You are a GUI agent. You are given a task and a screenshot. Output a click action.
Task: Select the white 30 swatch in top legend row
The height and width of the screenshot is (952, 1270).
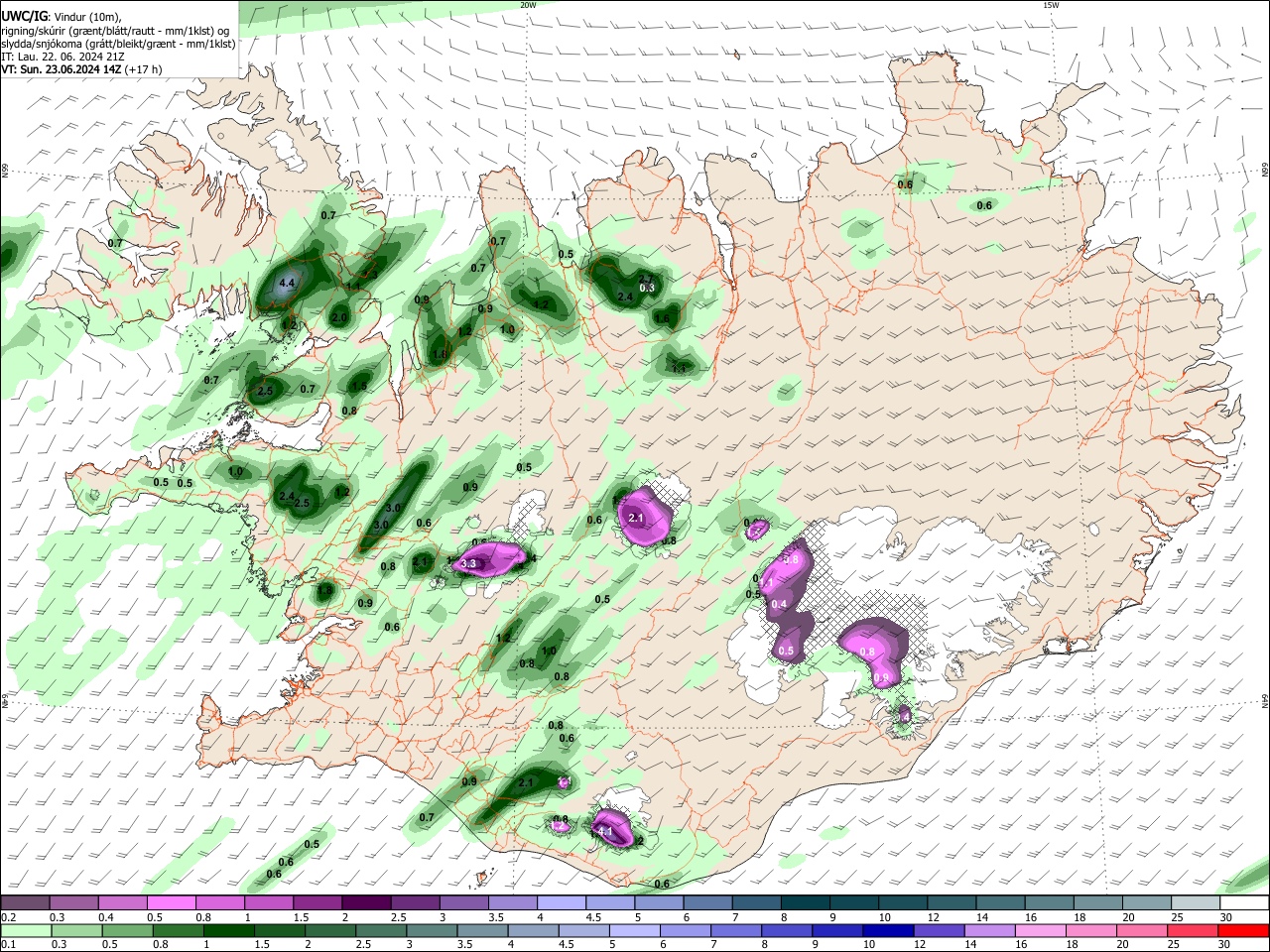click(x=1244, y=903)
